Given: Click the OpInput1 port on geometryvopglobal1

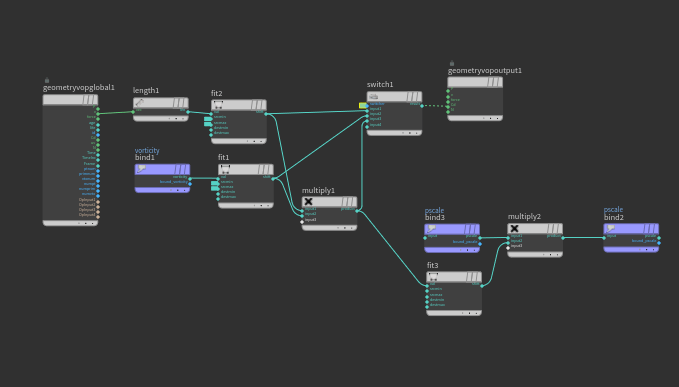Looking at the screenshot, I should pyautogui.click(x=98, y=202).
